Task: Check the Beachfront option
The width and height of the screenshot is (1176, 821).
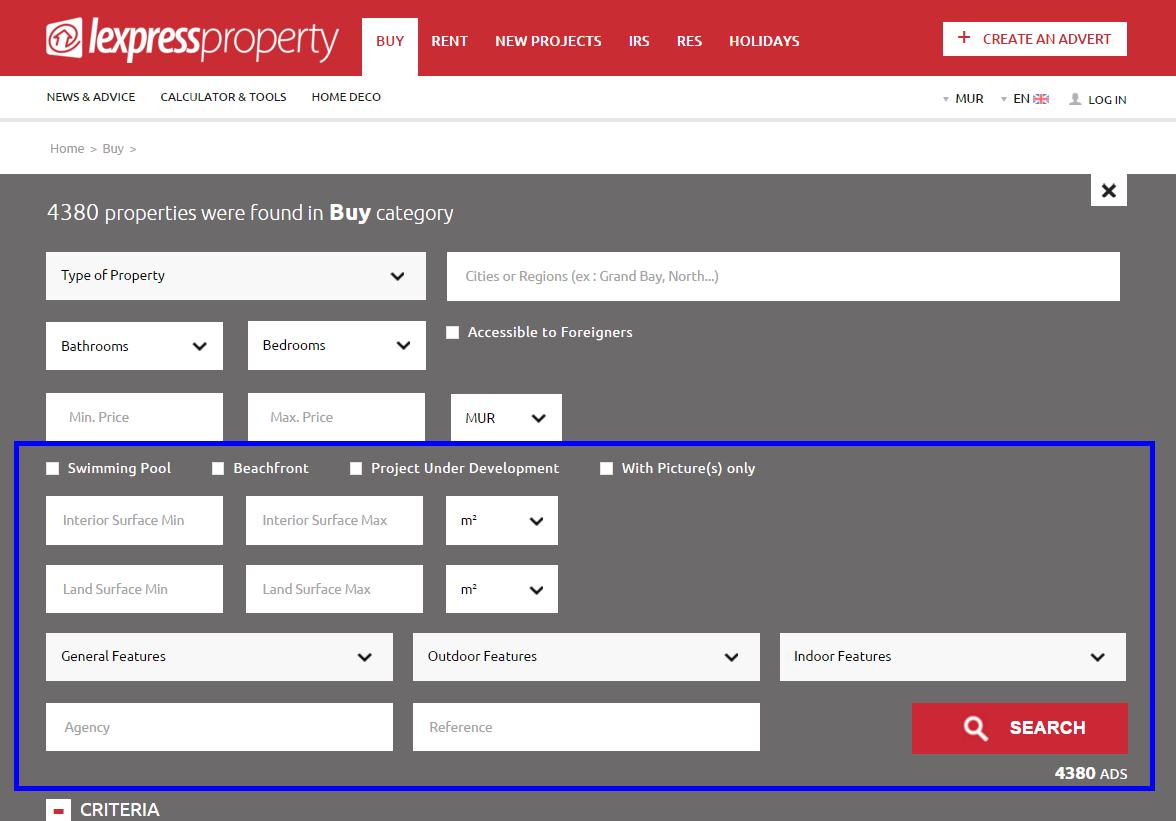Action: pyautogui.click(x=218, y=469)
